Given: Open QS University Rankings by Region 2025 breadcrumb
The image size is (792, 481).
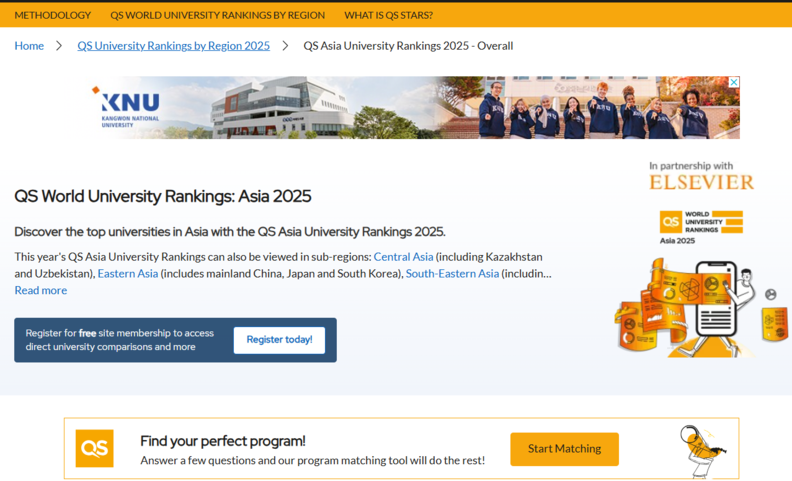Looking at the screenshot, I should pyautogui.click(x=173, y=45).
